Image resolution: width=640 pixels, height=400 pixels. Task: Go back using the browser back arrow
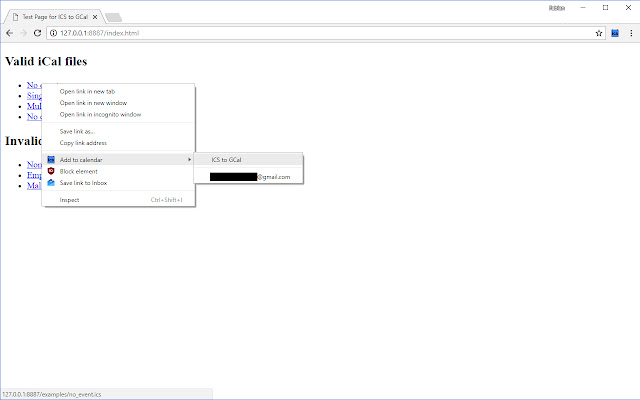[x=9, y=33]
